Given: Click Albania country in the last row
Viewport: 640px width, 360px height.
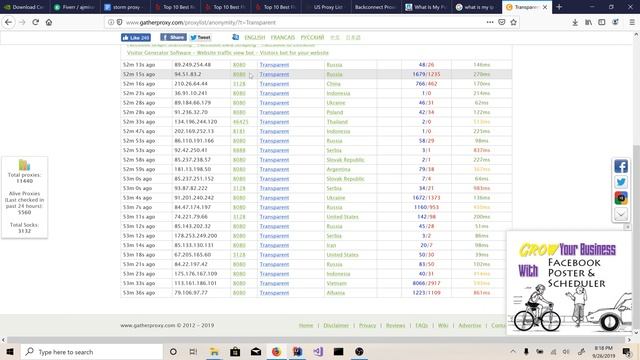Looking at the screenshot, I should tap(336, 293).
